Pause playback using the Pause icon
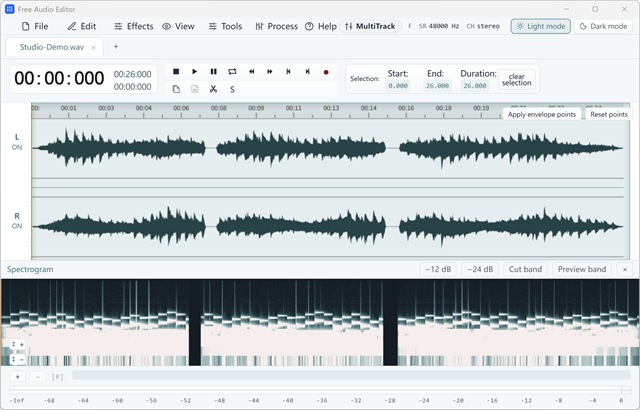Viewport: 640px width, 410px height. point(213,71)
